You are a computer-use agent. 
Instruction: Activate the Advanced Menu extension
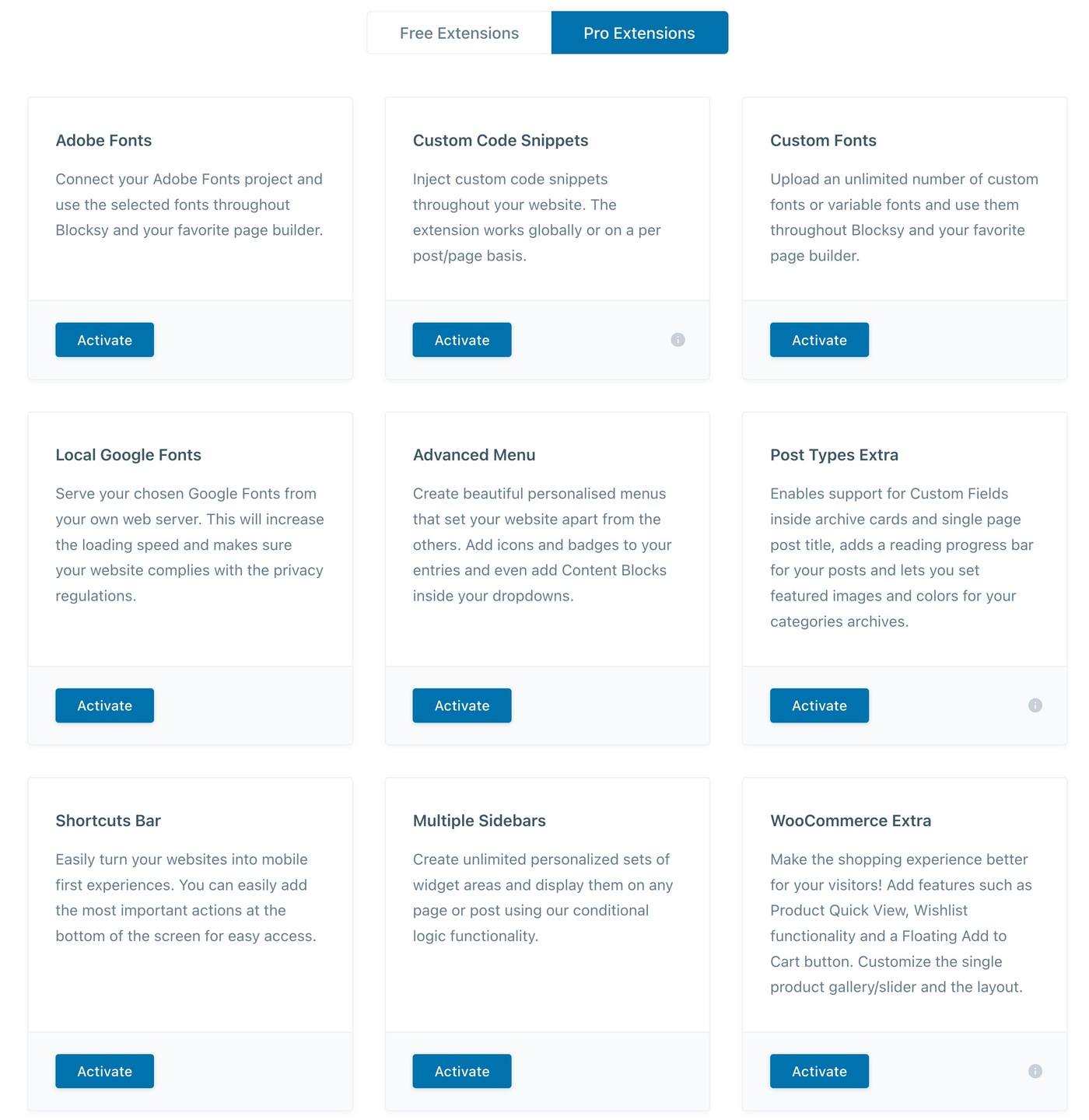462,705
